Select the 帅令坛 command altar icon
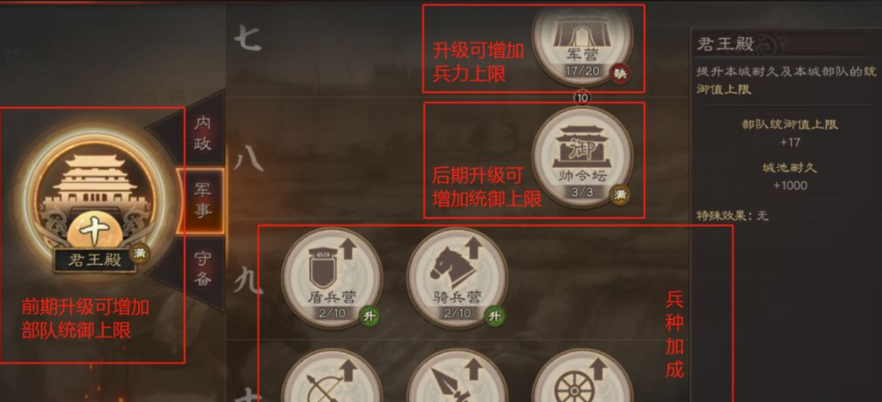882x402 pixels. (x=582, y=157)
